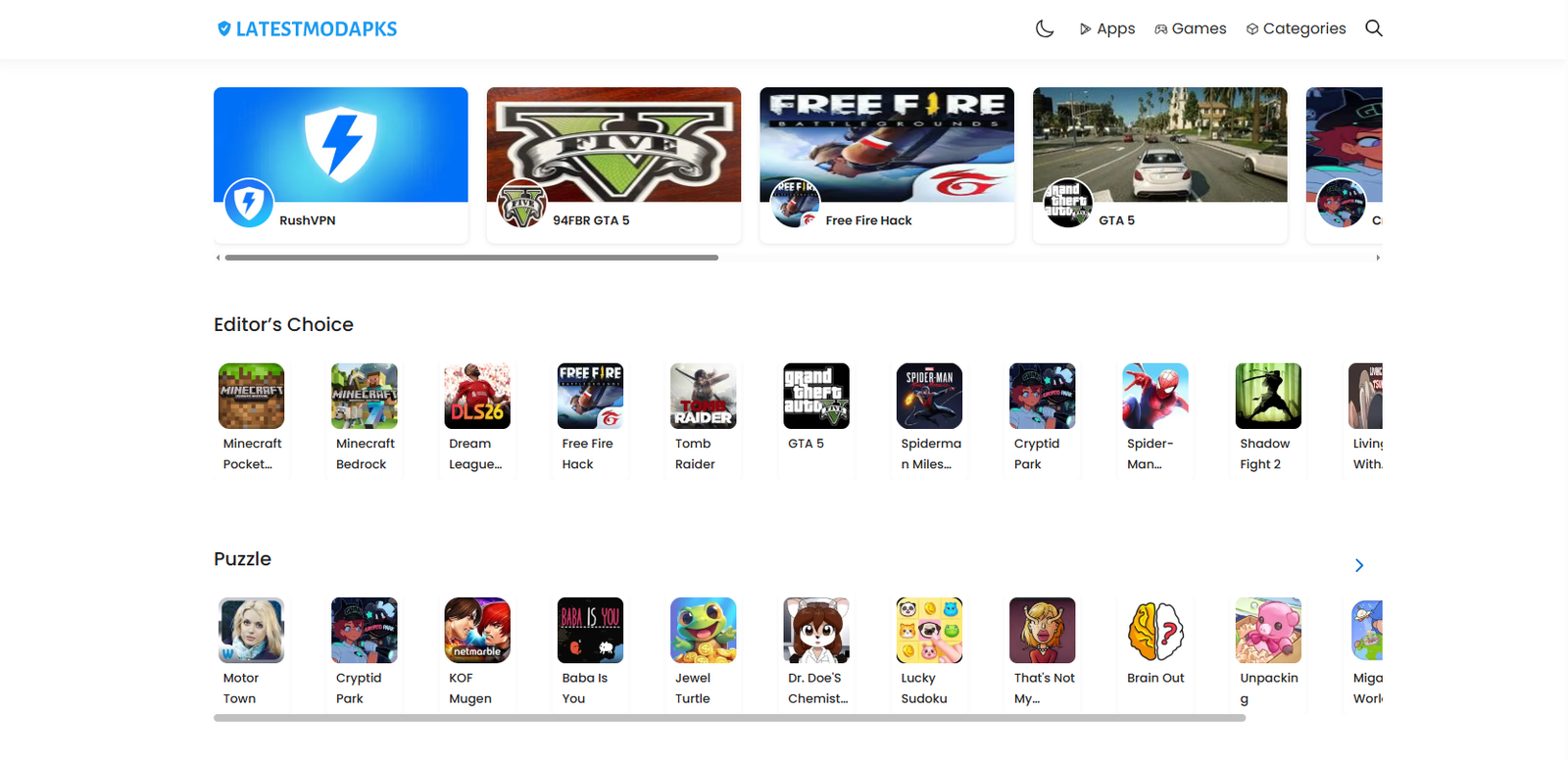1568x760 pixels.
Task: Open the RushVPN banner card
Action: 341,165
